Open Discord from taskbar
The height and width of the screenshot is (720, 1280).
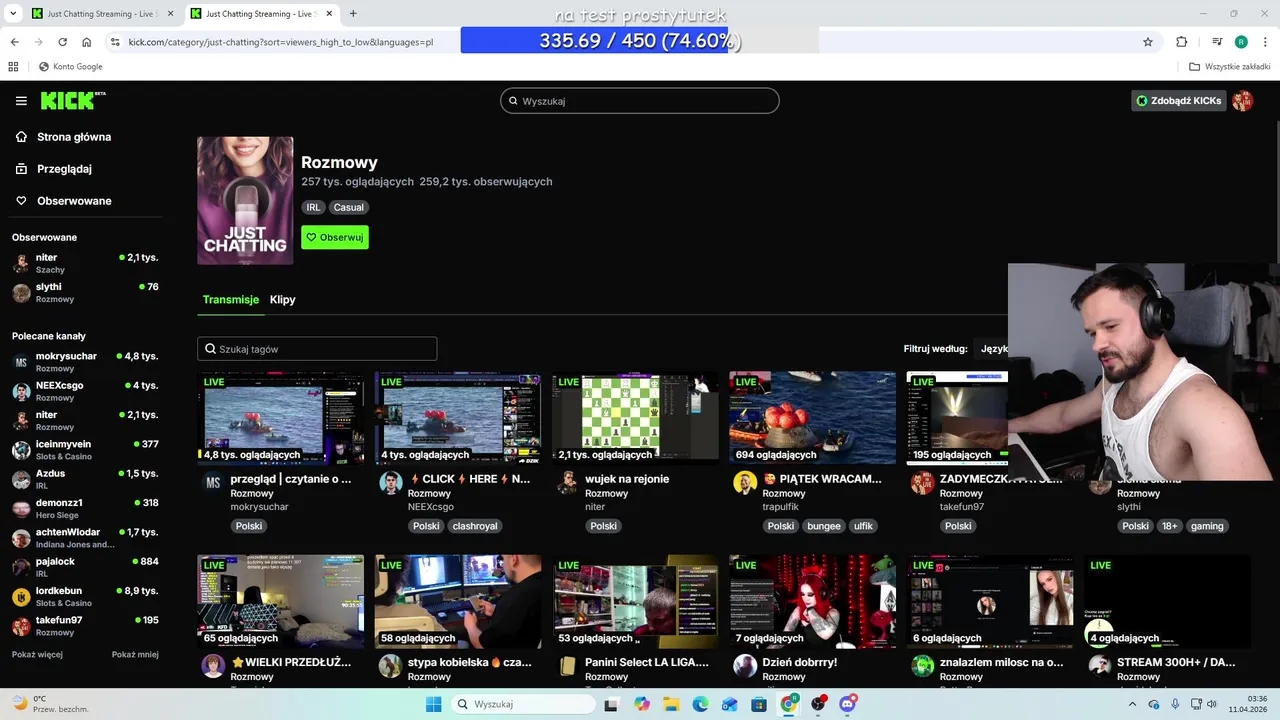coord(848,704)
